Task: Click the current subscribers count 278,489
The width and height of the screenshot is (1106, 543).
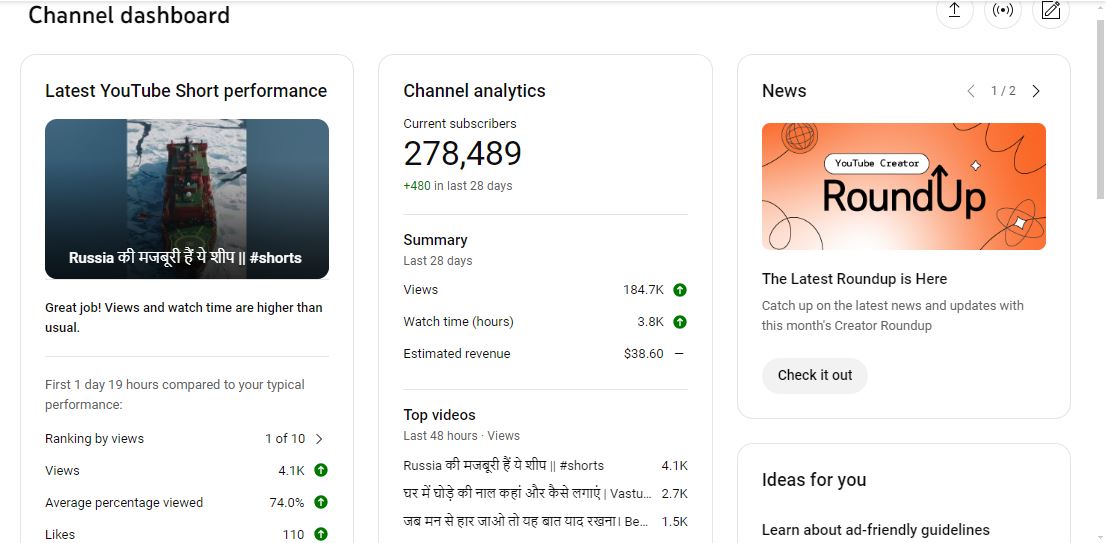Action: [462, 154]
